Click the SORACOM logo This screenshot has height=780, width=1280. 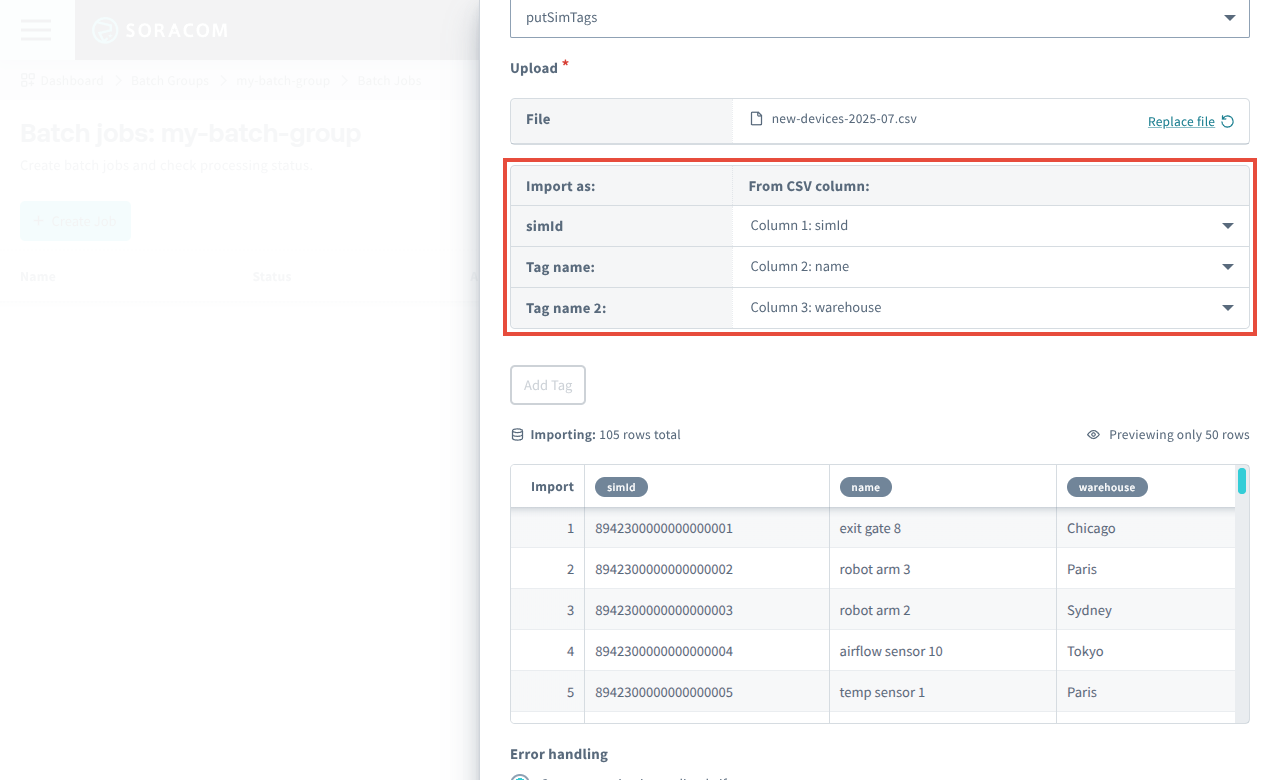158,30
